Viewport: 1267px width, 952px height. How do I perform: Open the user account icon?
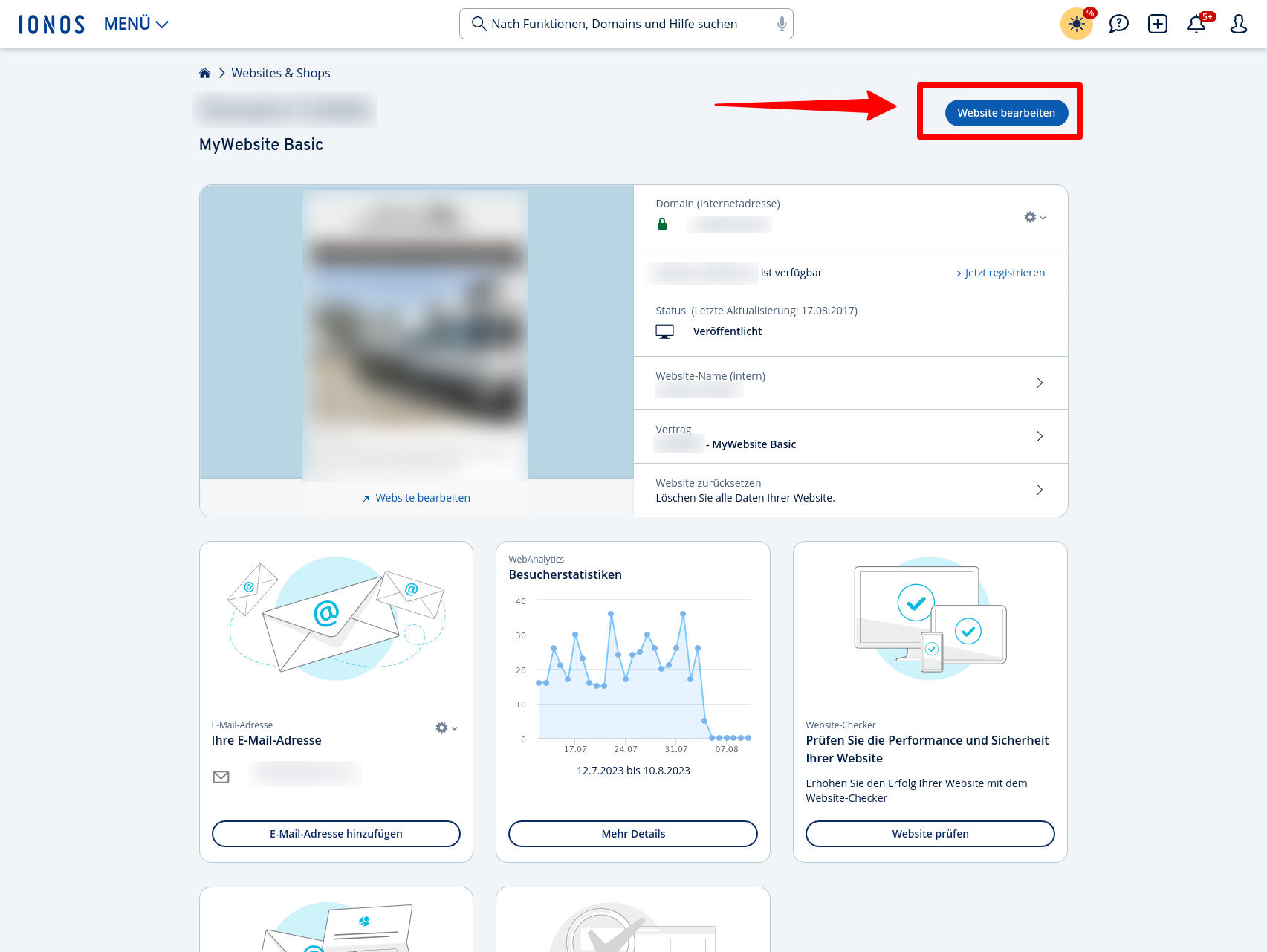tap(1238, 24)
